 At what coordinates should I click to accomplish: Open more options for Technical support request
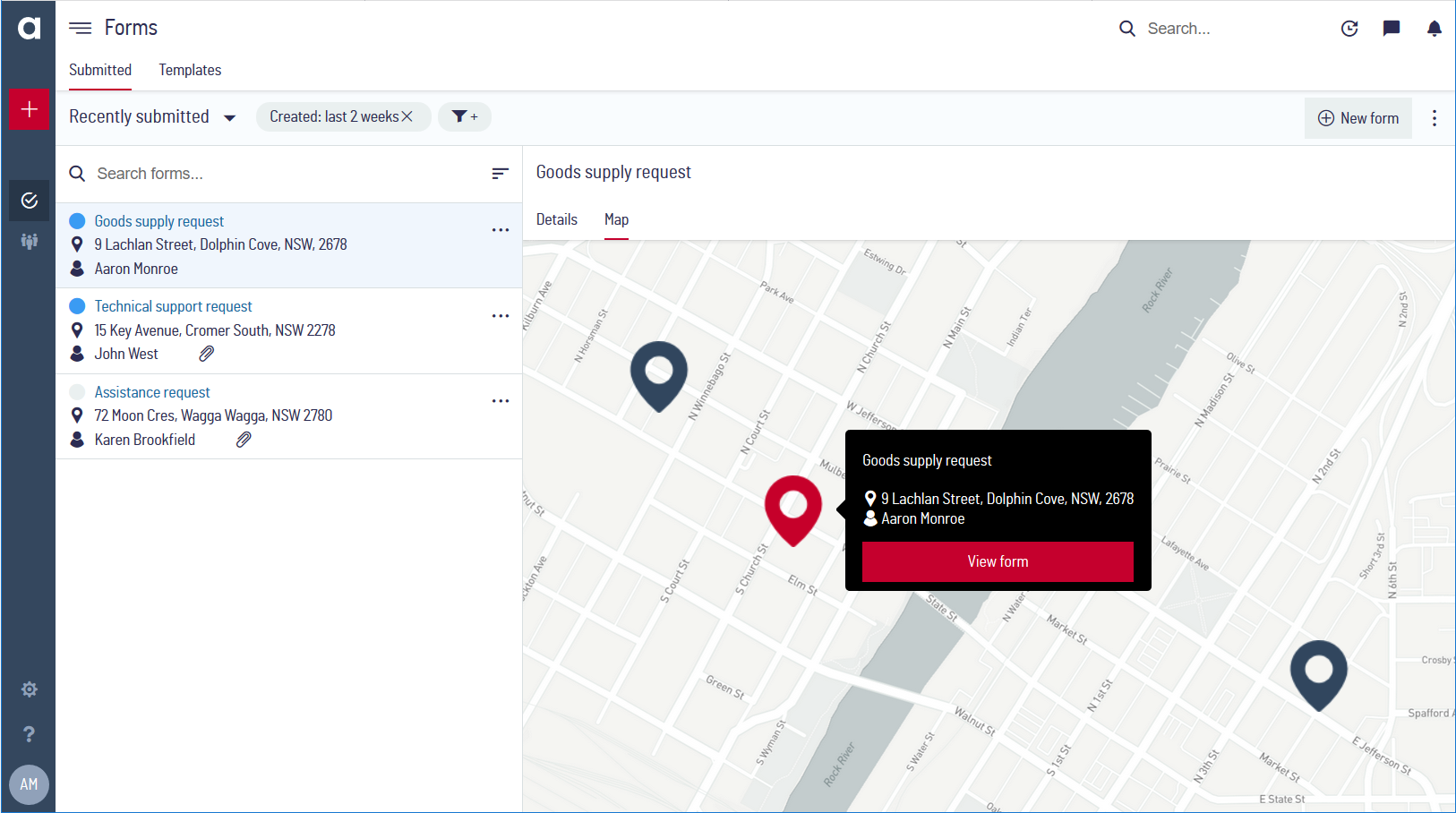501,316
